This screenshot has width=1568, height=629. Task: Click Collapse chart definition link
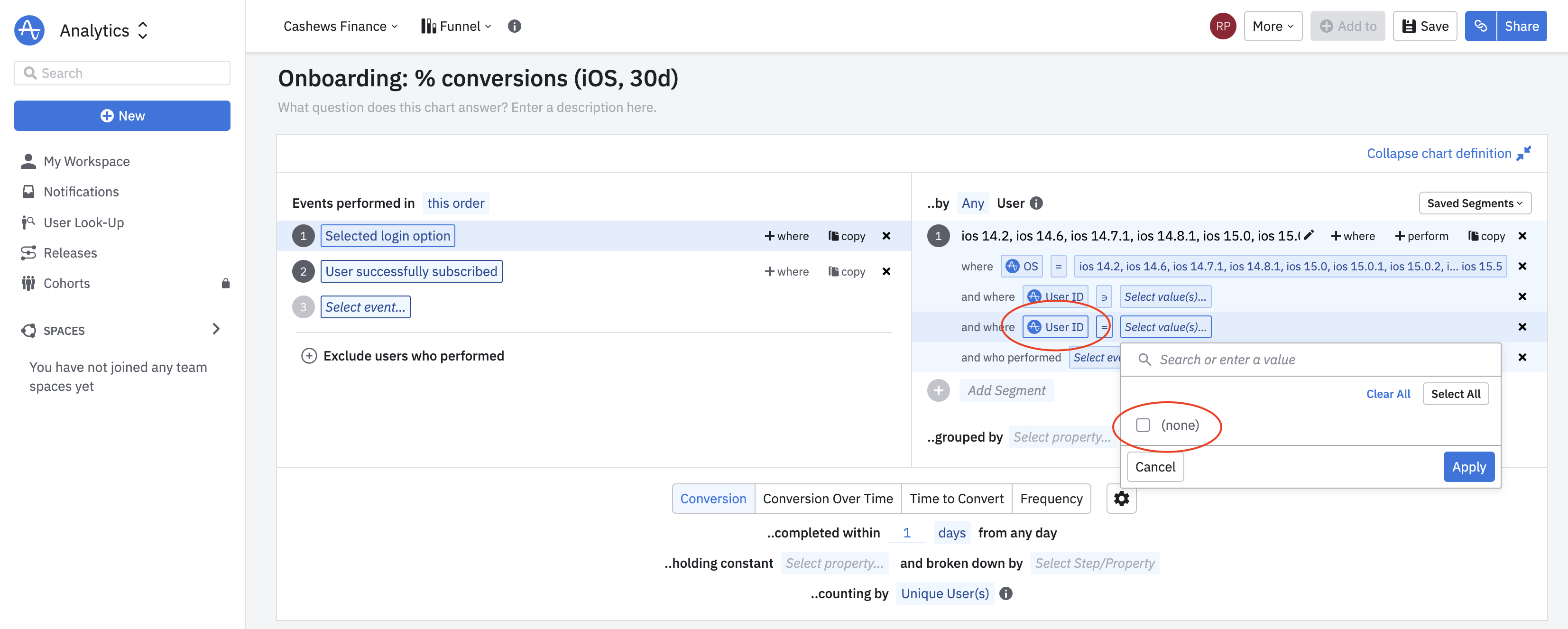1439,153
